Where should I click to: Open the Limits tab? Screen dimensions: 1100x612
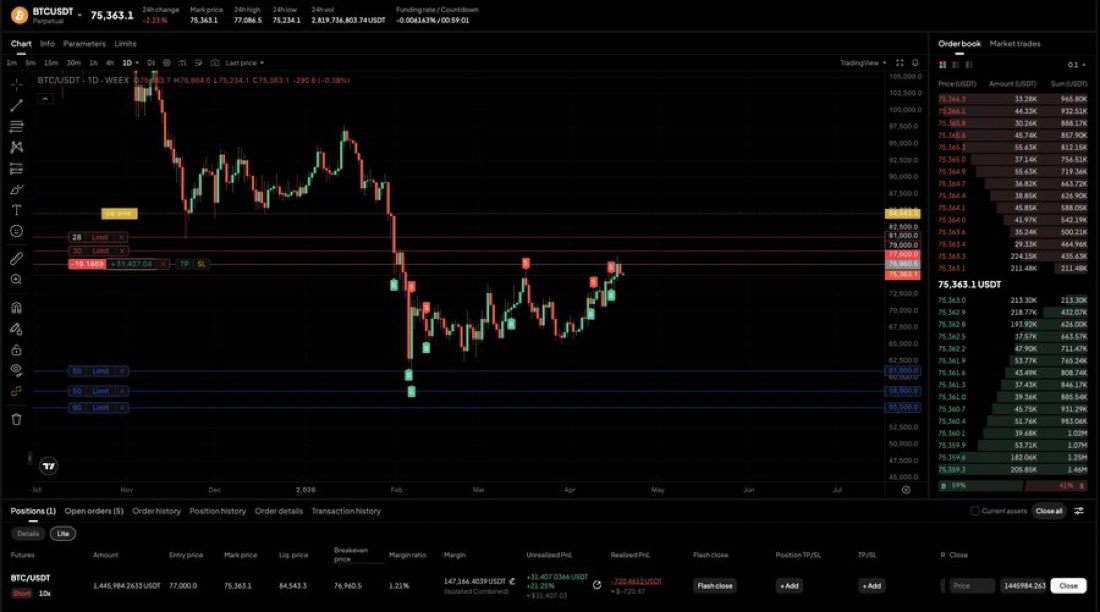[125, 44]
